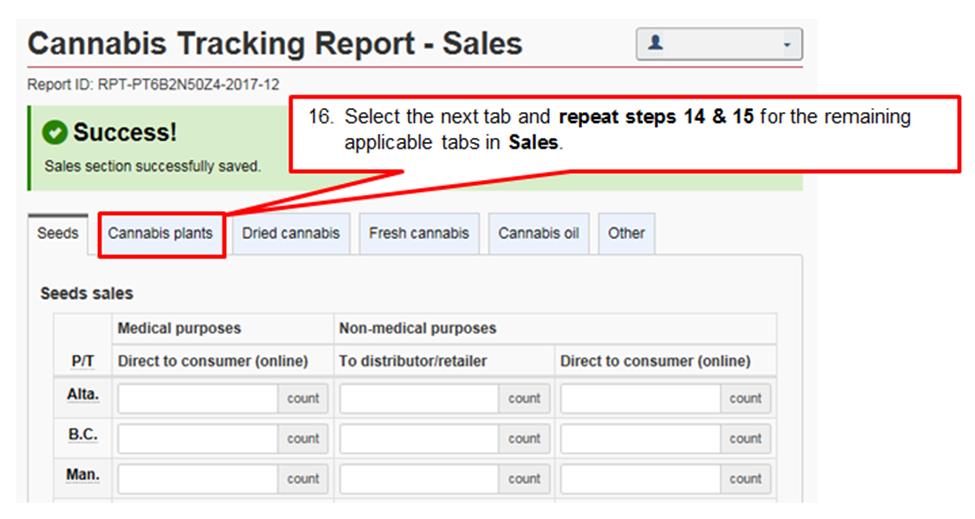Select Man. to distributor/retailer count field

(420, 478)
